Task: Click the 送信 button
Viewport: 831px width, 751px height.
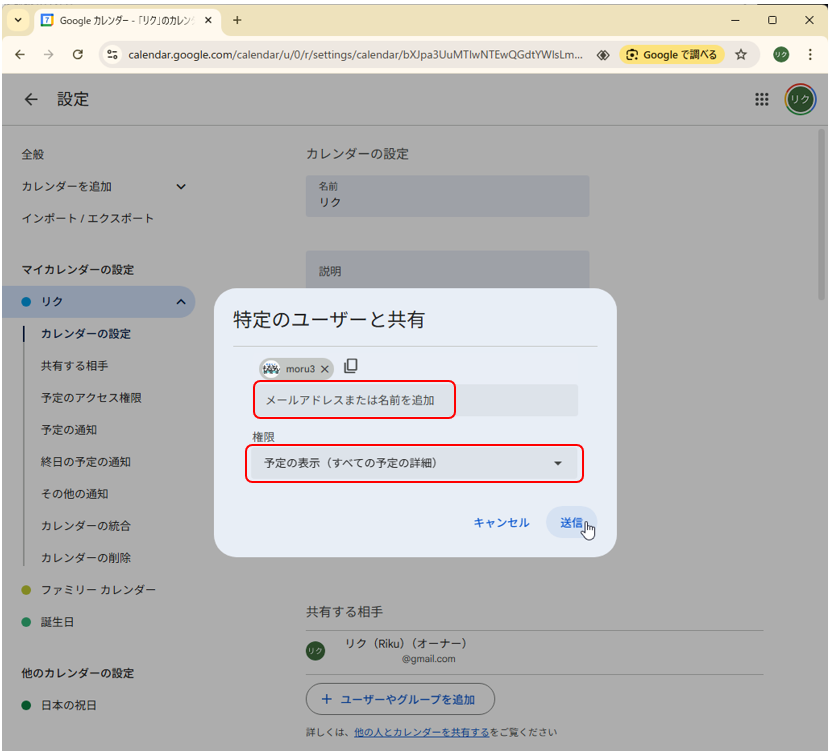Action: tap(571, 522)
